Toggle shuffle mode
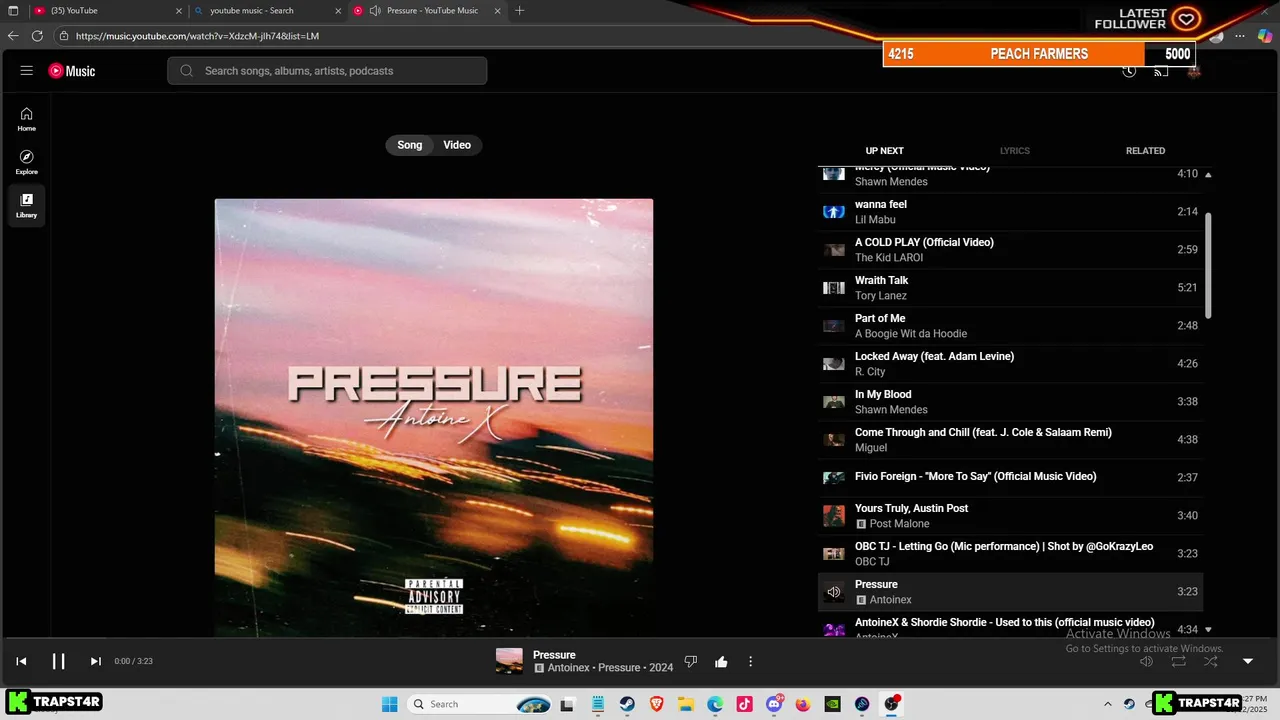 click(1211, 661)
